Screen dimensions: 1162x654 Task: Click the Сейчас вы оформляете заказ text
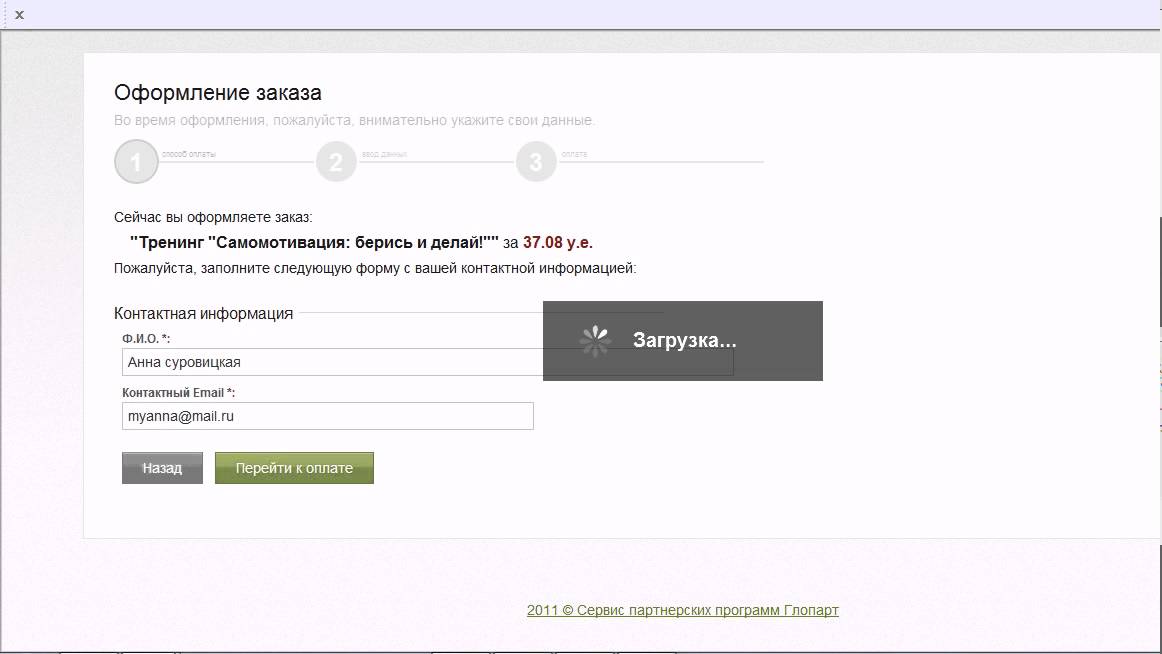coord(213,217)
